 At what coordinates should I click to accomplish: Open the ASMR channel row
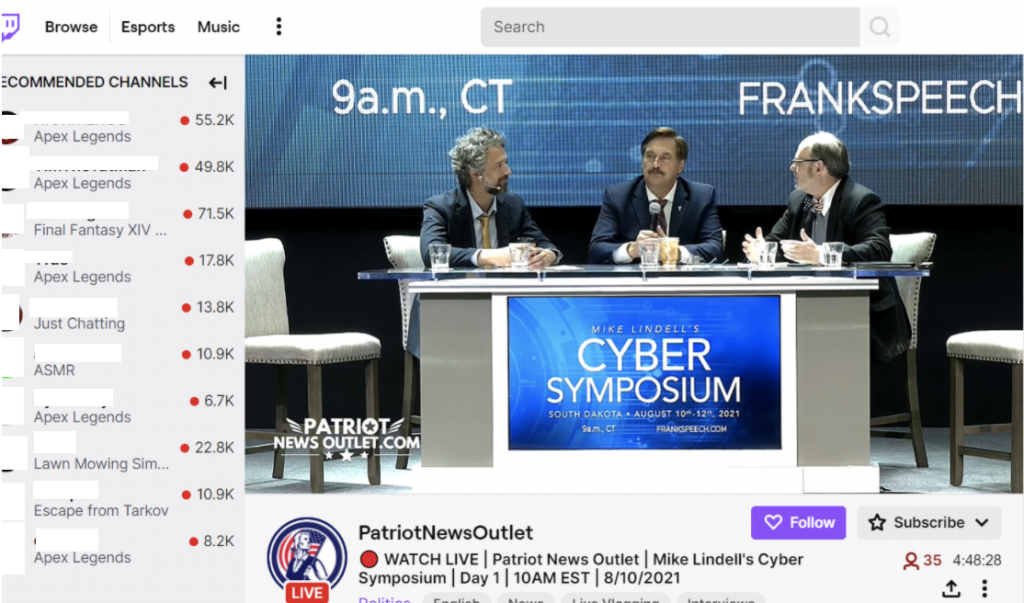point(121,361)
